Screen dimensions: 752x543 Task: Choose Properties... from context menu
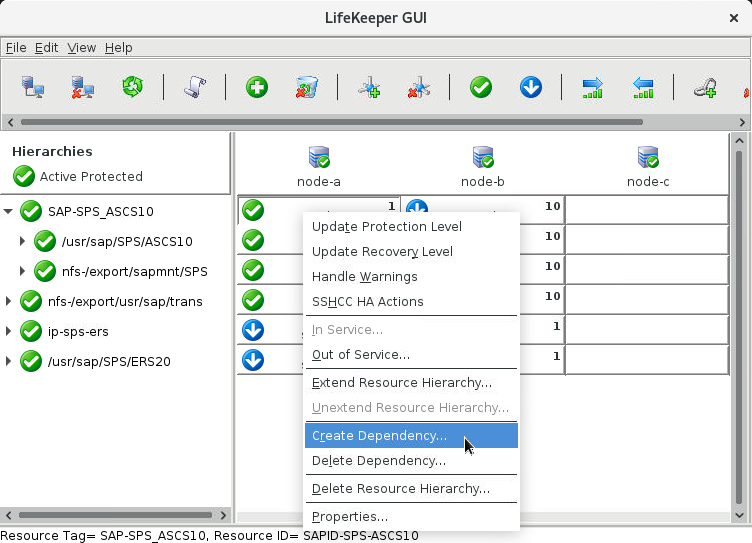click(411, 517)
